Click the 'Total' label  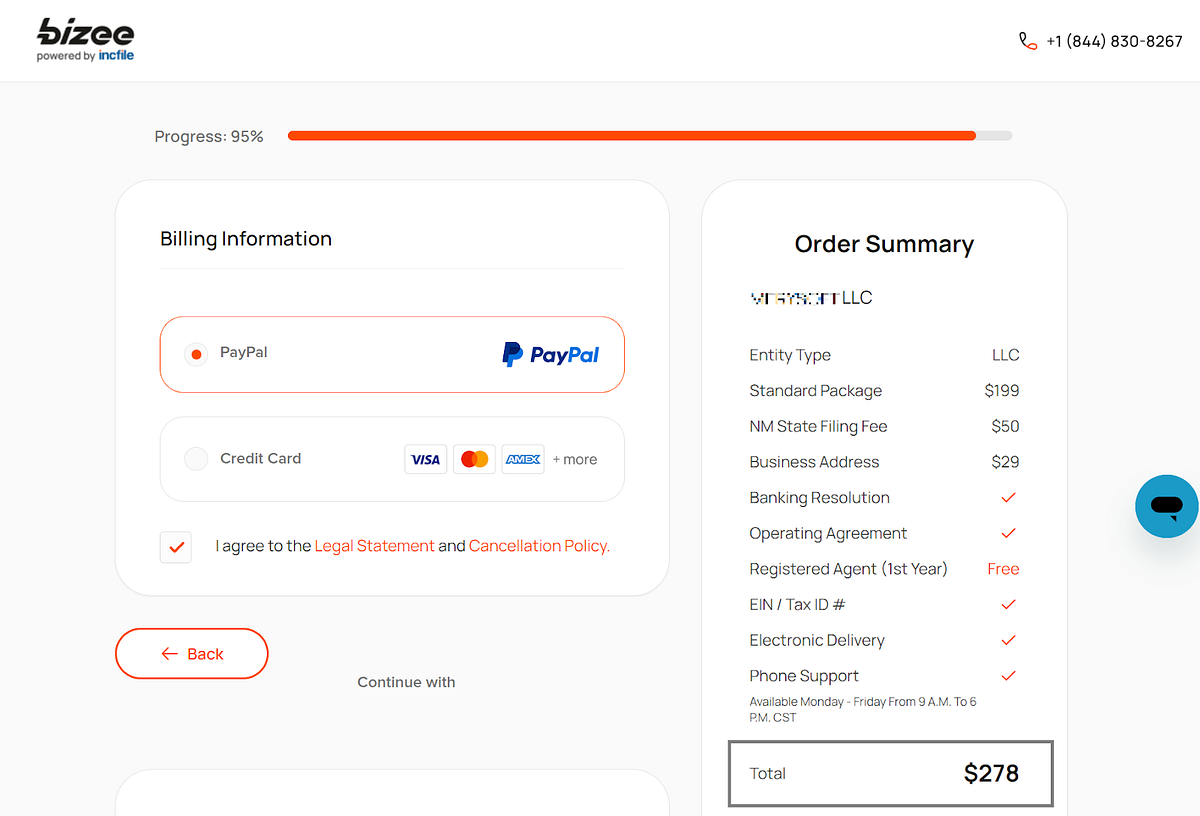(768, 773)
